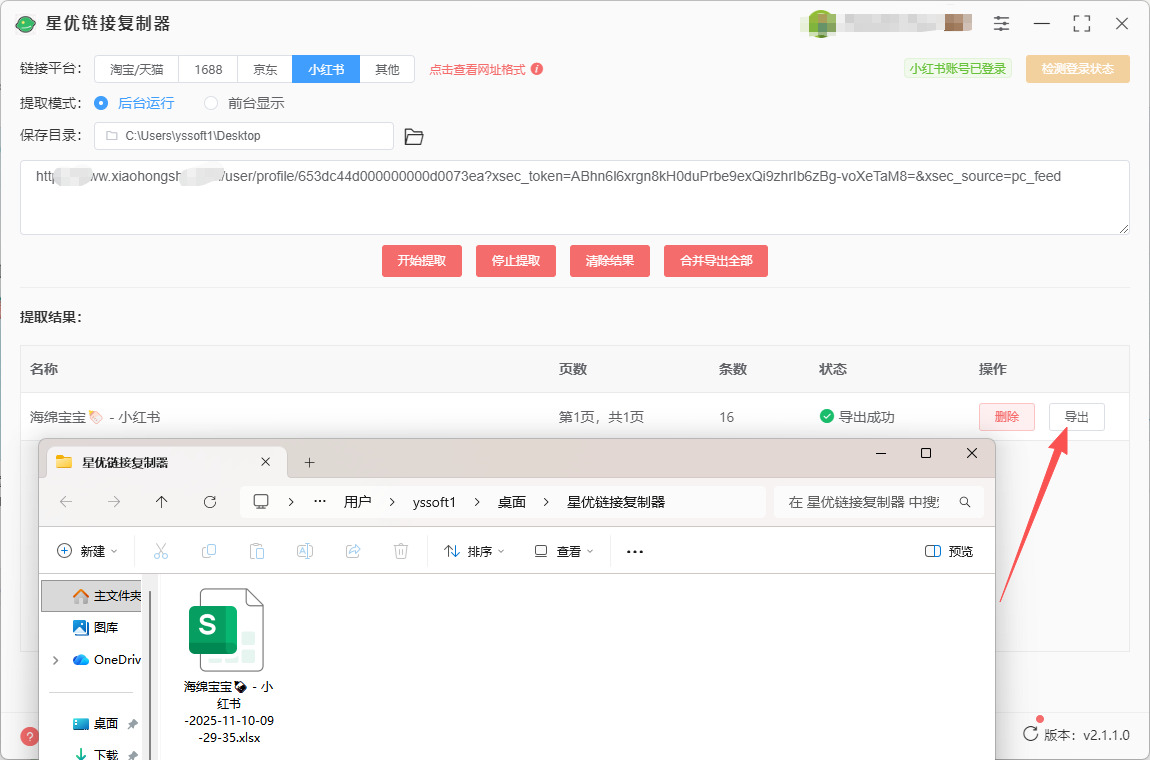Select 后台运行 extraction mode
The image size is (1150, 760).
pyautogui.click(x=134, y=103)
